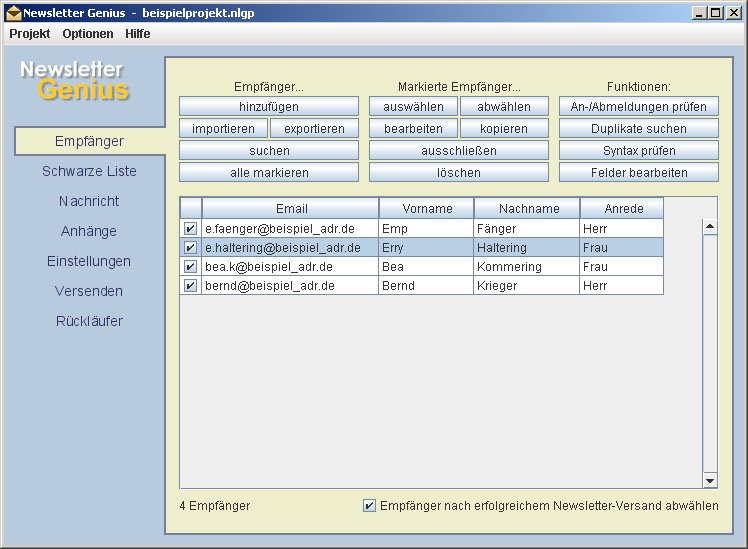Image resolution: width=748 pixels, height=549 pixels.
Task: Click the 4 Empfänger count label
Action: (215, 506)
